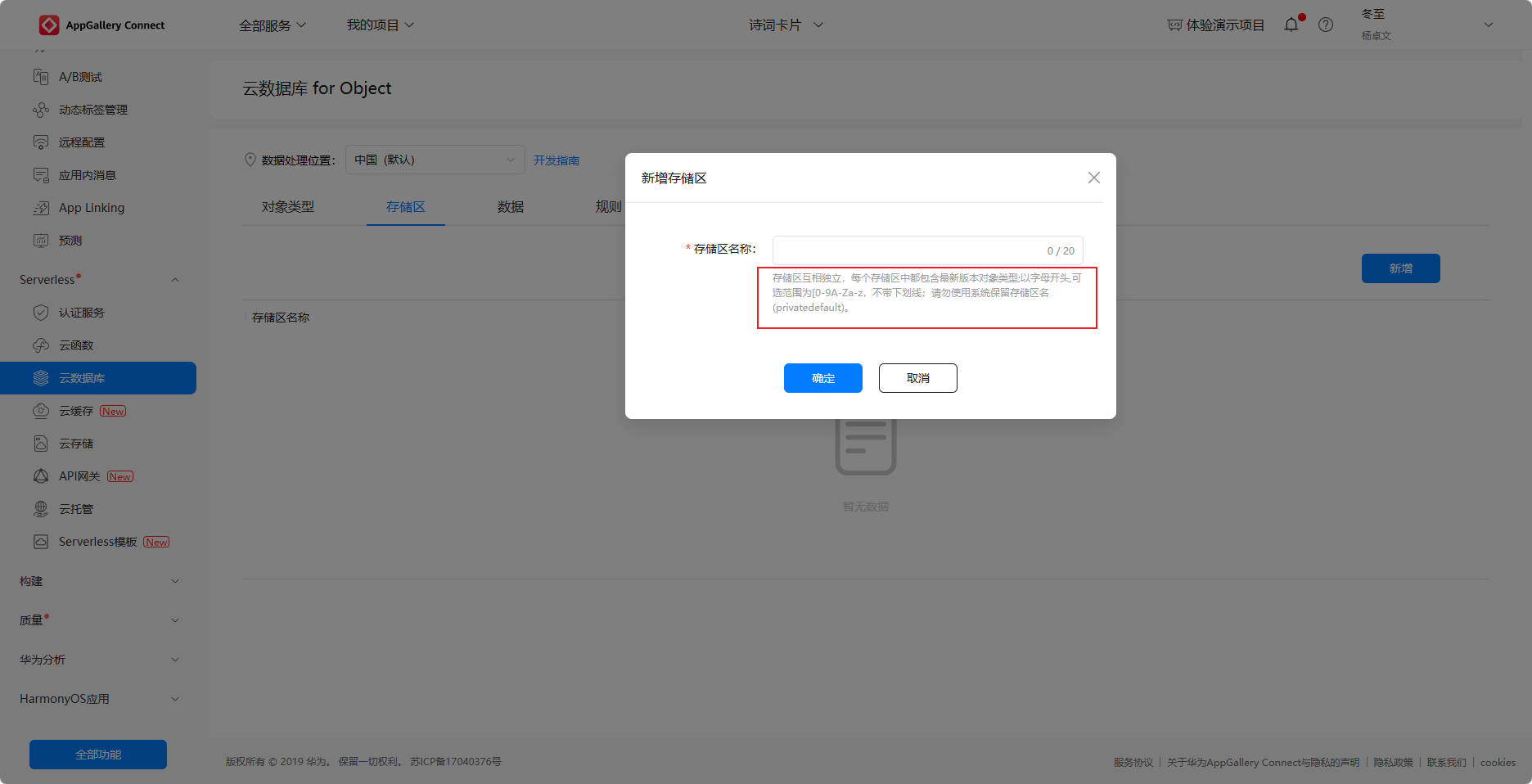Viewport: 1532px width, 784px height.
Task: Switch to the 存储区 tab
Action: (406, 207)
